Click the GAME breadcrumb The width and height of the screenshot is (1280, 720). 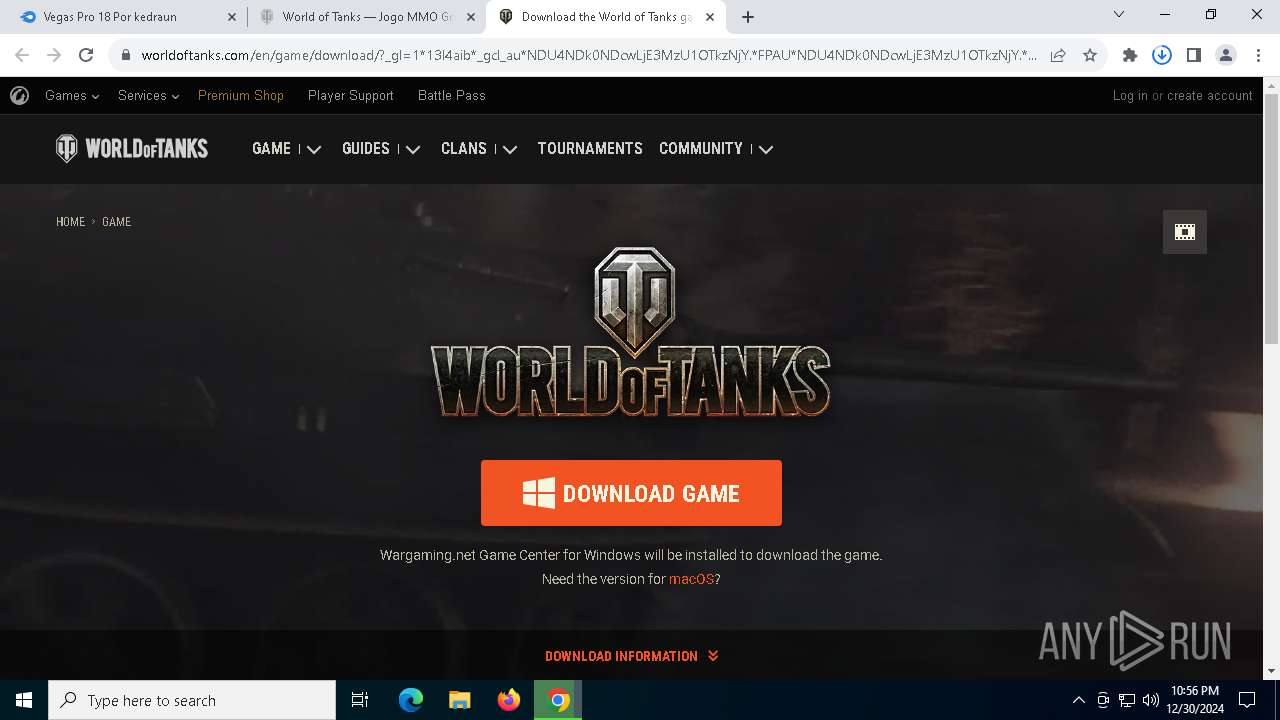click(x=116, y=222)
